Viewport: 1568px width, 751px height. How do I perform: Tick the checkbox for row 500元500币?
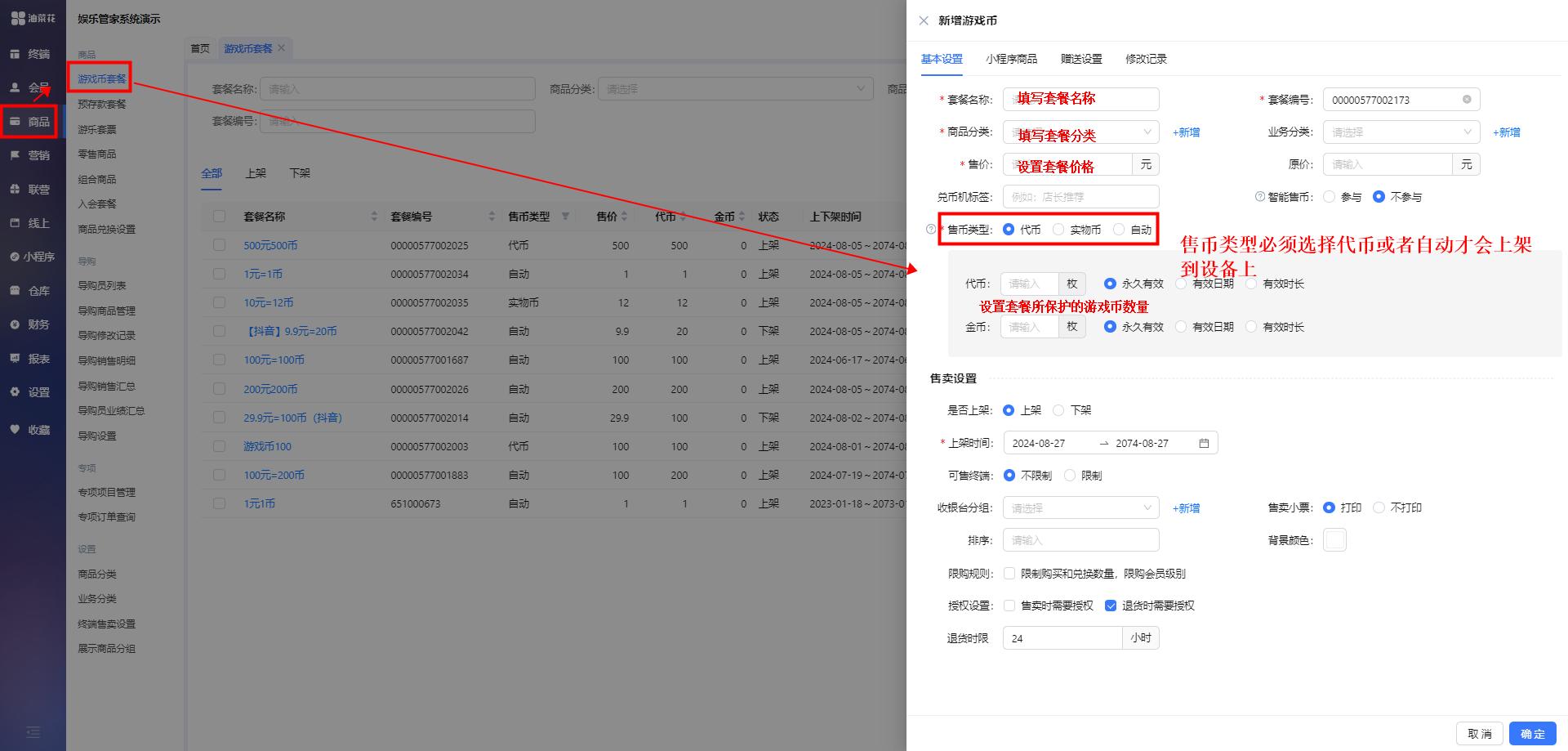click(219, 245)
